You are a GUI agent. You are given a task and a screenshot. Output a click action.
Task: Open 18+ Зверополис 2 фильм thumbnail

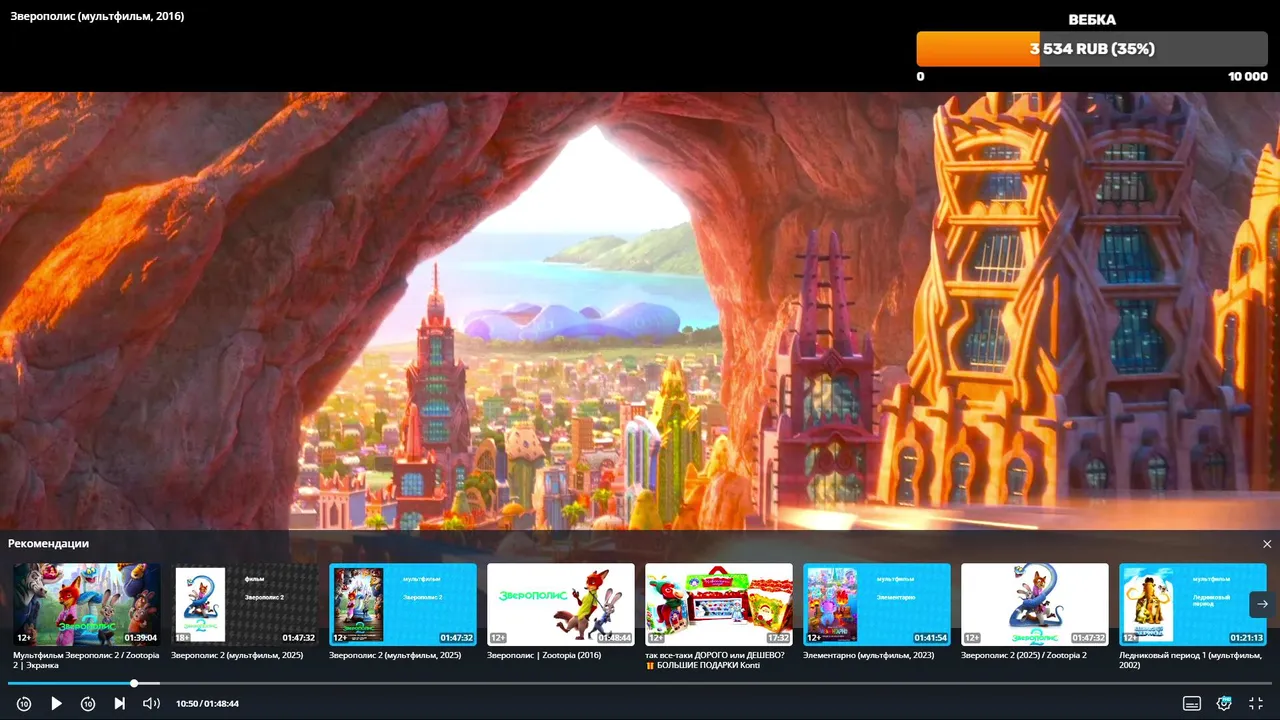245,605
